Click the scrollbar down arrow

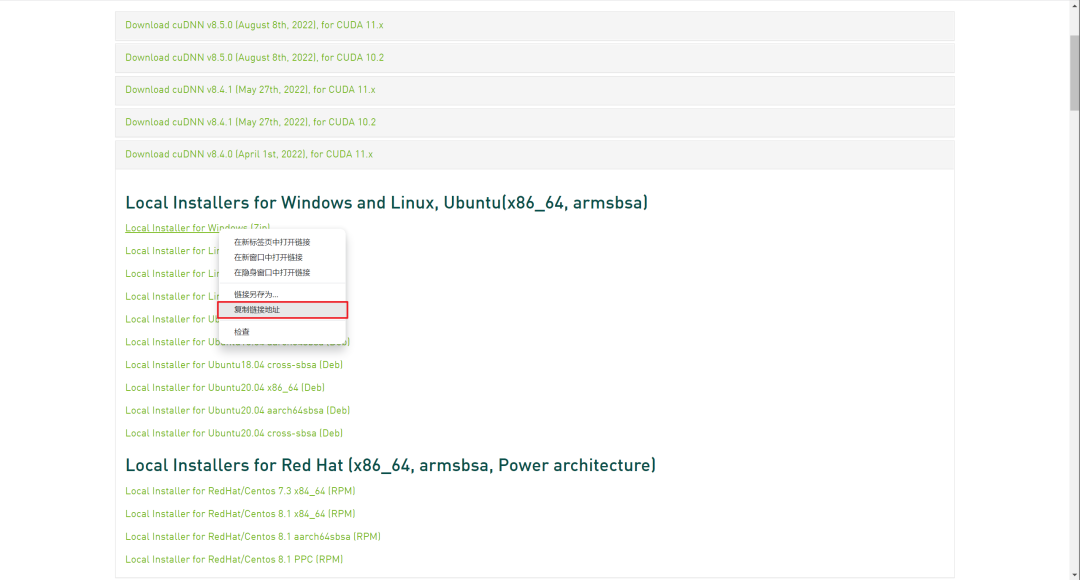[x=1074, y=575]
